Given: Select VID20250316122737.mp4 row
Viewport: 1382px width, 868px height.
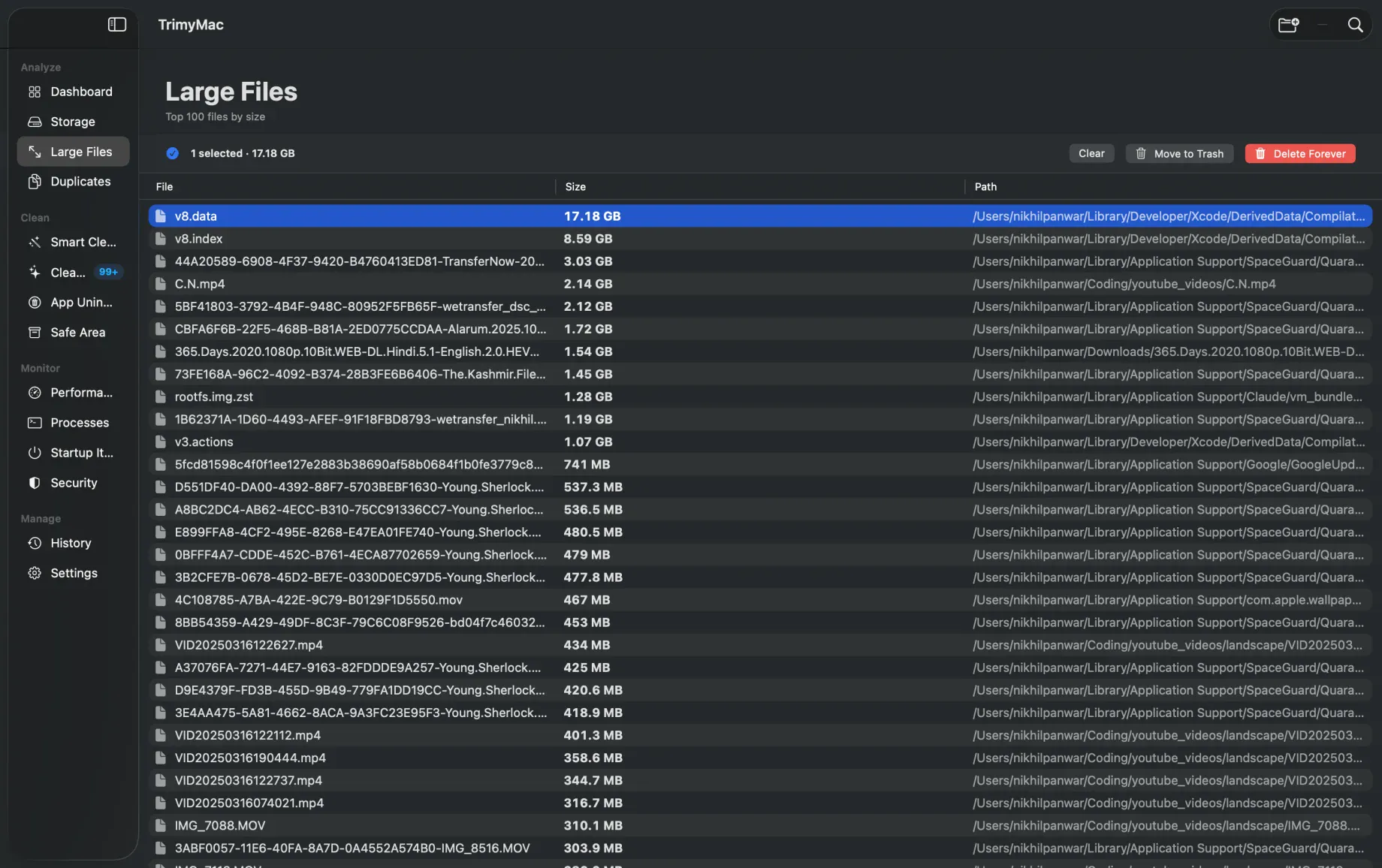Looking at the screenshot, I should point(760,780).
